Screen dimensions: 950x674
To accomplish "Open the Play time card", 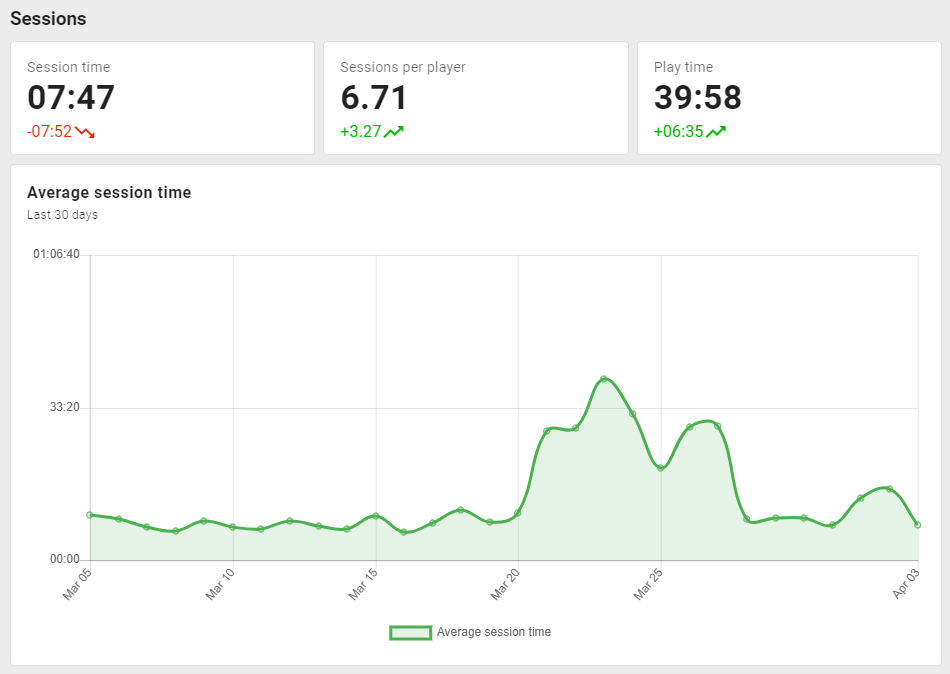I will 789,98.
